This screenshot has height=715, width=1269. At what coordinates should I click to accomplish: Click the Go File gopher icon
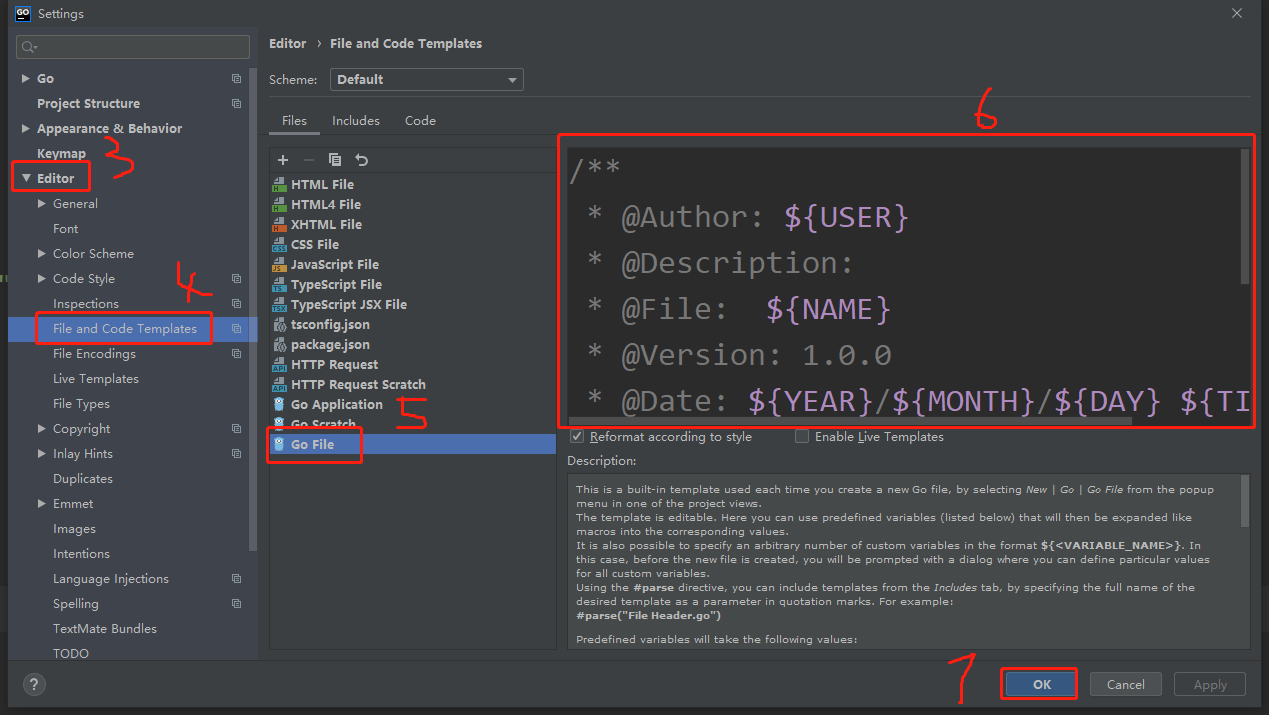click(279, 444)
